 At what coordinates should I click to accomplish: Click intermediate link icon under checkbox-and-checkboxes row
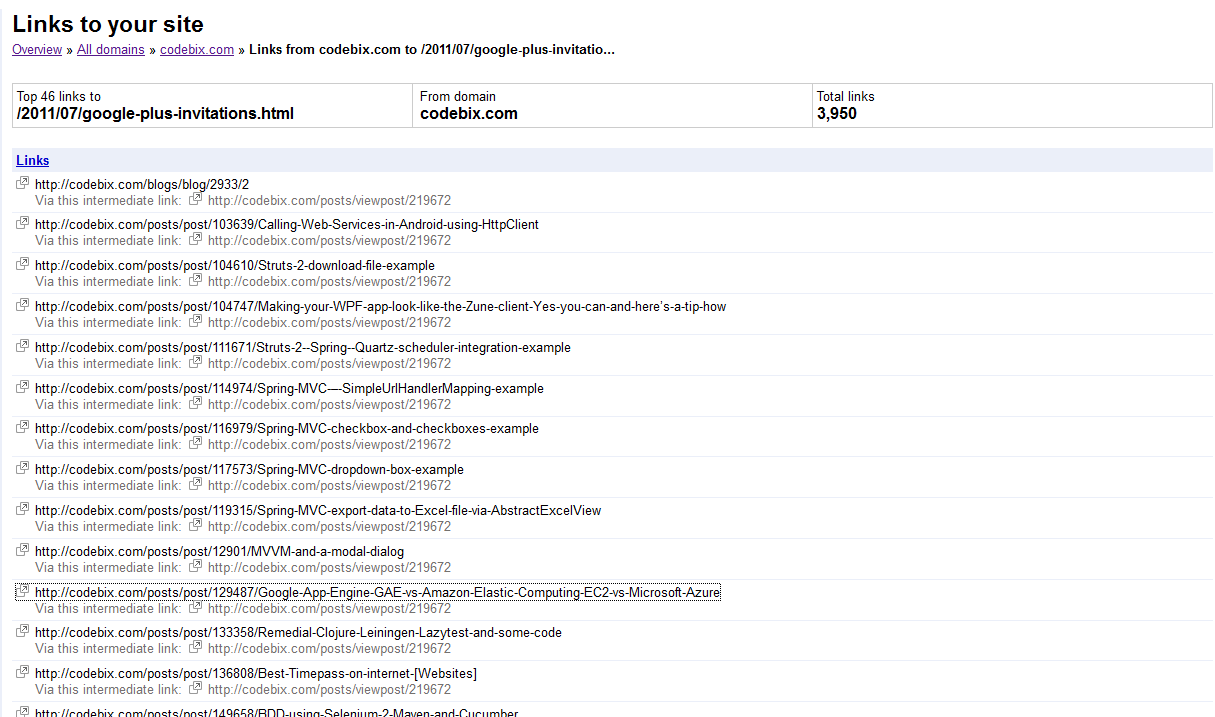(x=196, y=444)
